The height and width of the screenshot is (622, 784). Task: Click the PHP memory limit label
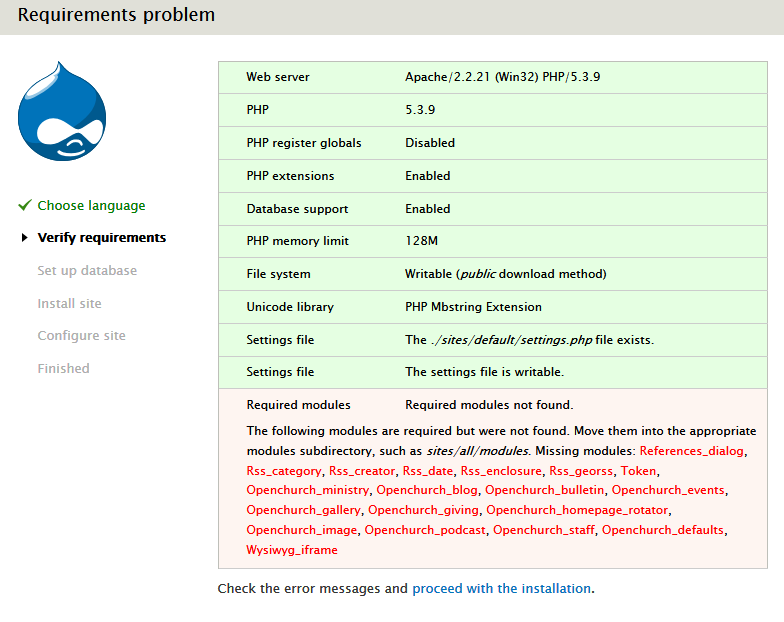coord(298,241)
